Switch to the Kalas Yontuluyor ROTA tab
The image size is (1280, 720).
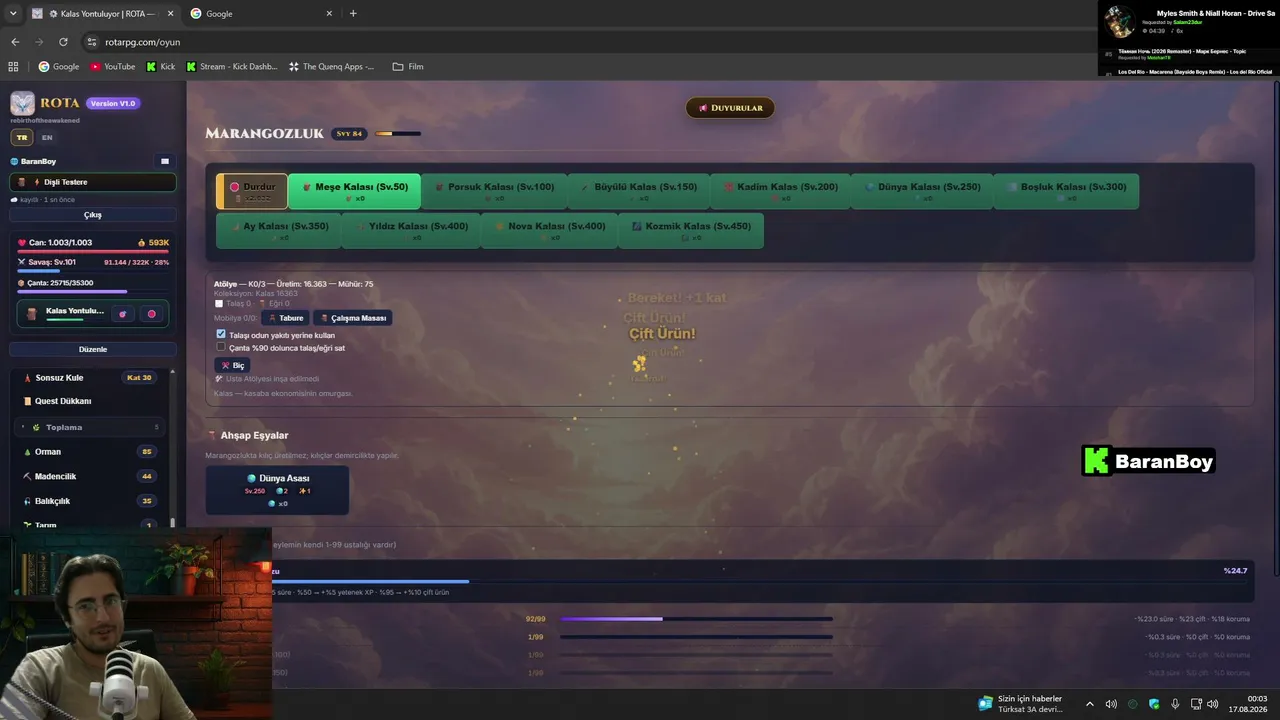tap(103, 13)
